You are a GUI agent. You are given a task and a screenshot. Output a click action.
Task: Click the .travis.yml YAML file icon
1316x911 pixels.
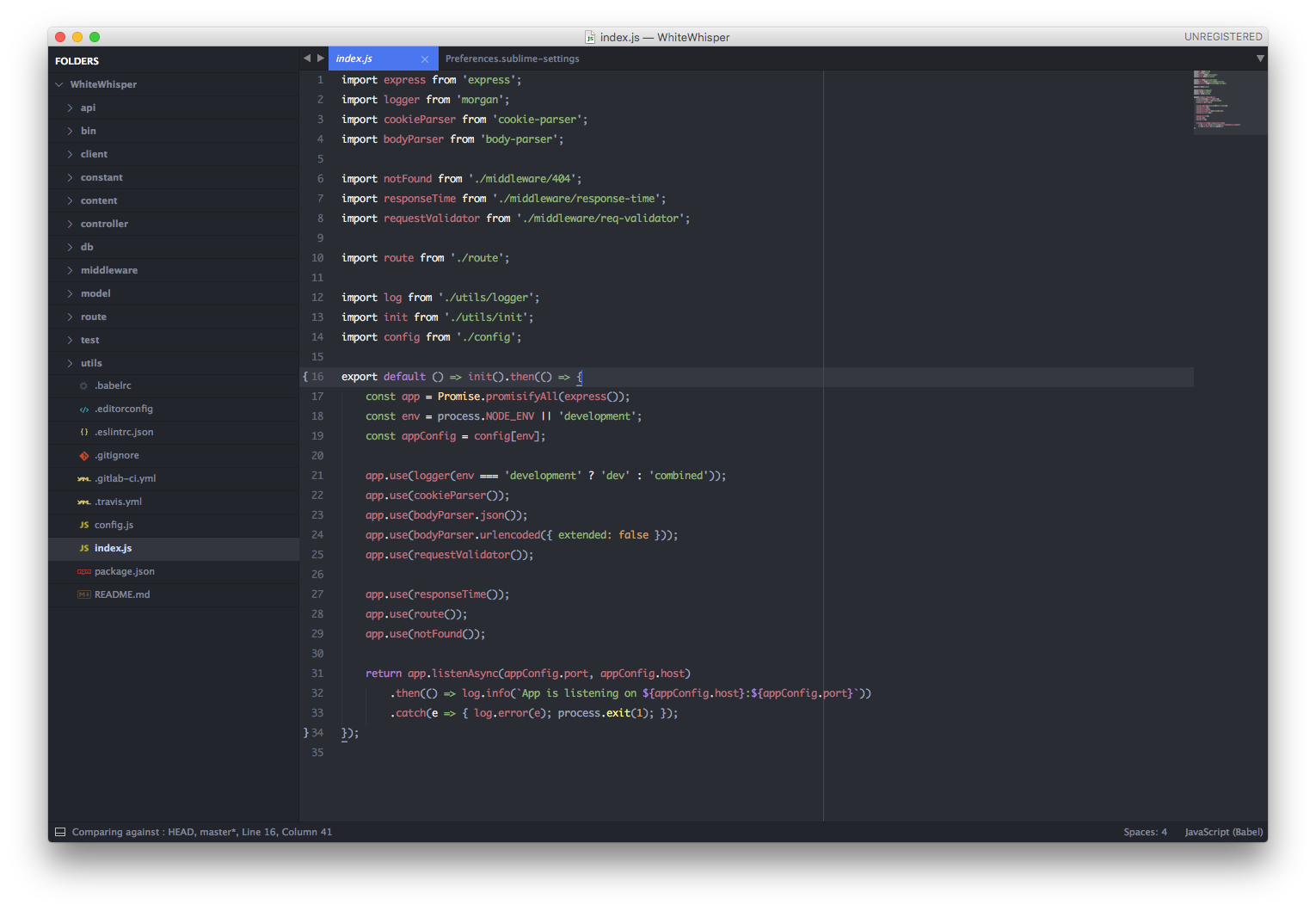coord(83,502)
